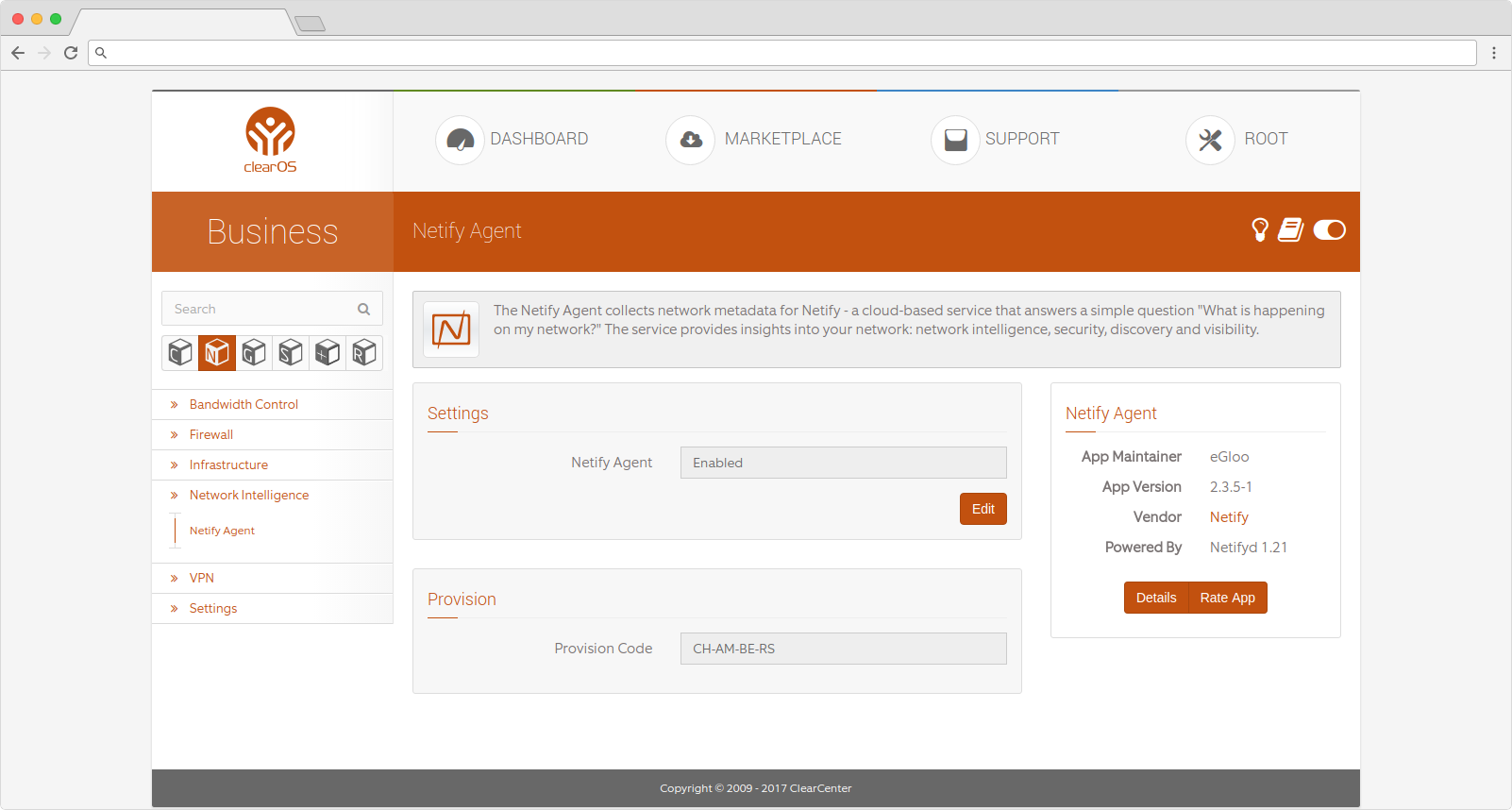Expand the Firewall menu section
The image size is (1512, 810).
tap(211, 434)
